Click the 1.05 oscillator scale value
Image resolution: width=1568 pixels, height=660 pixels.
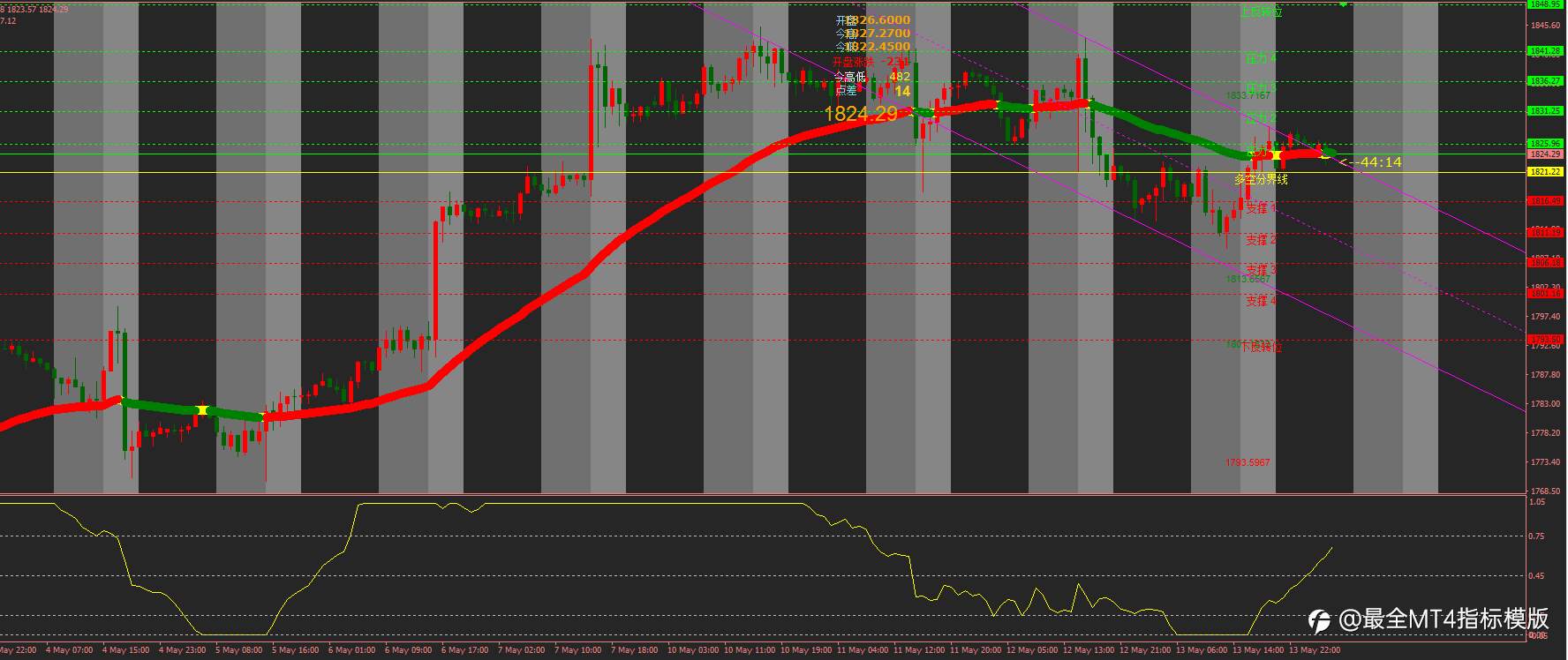point(1537,501)
